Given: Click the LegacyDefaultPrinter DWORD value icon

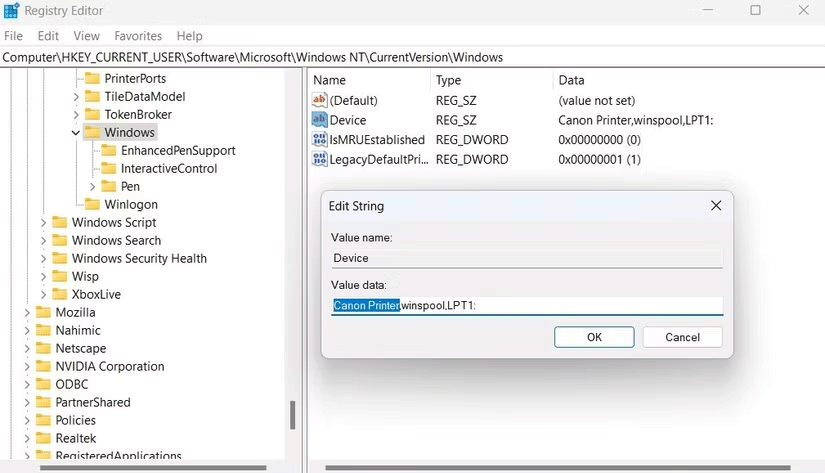Looking at the screenshot, I should 320,160.
